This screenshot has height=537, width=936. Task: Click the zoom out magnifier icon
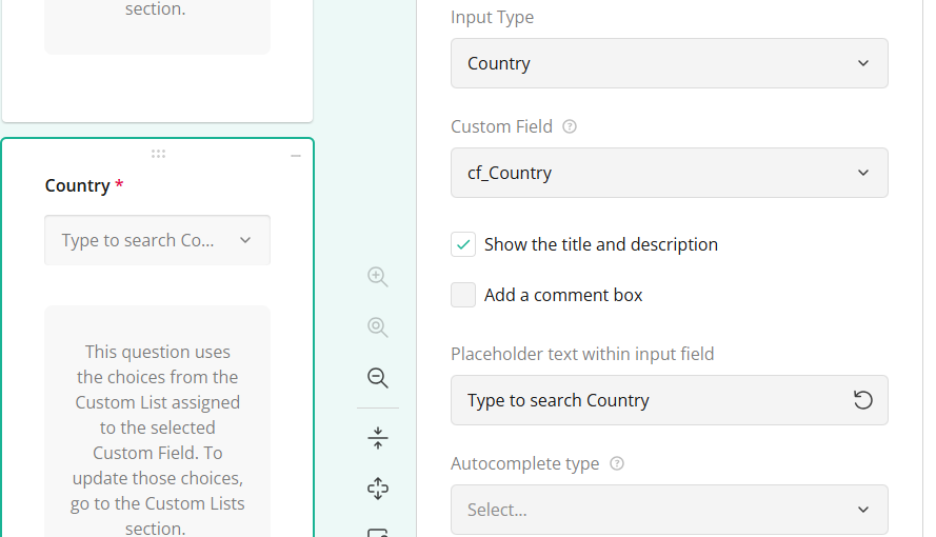(x=377, y=378)
